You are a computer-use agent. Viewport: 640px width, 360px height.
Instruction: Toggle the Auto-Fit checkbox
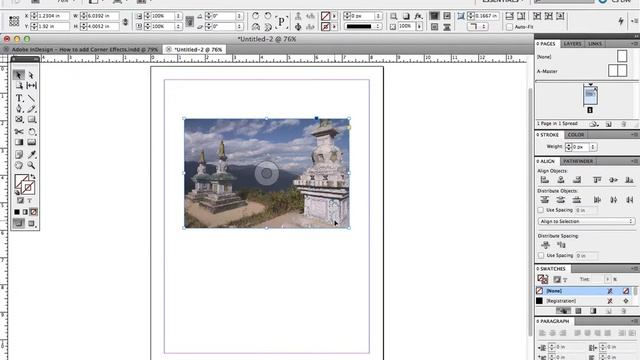coord(509,27)
